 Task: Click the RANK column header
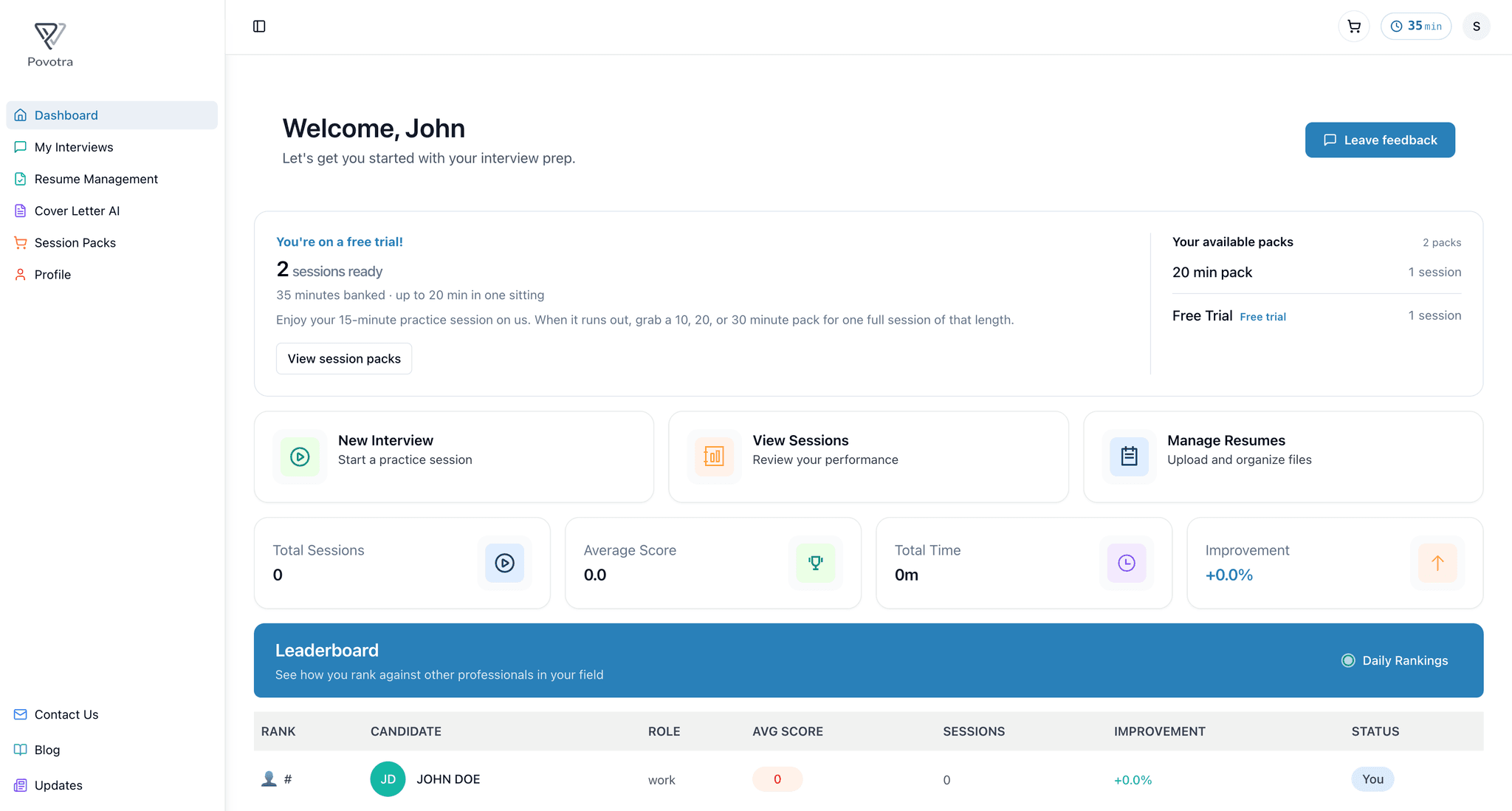(x=278, y=731)
